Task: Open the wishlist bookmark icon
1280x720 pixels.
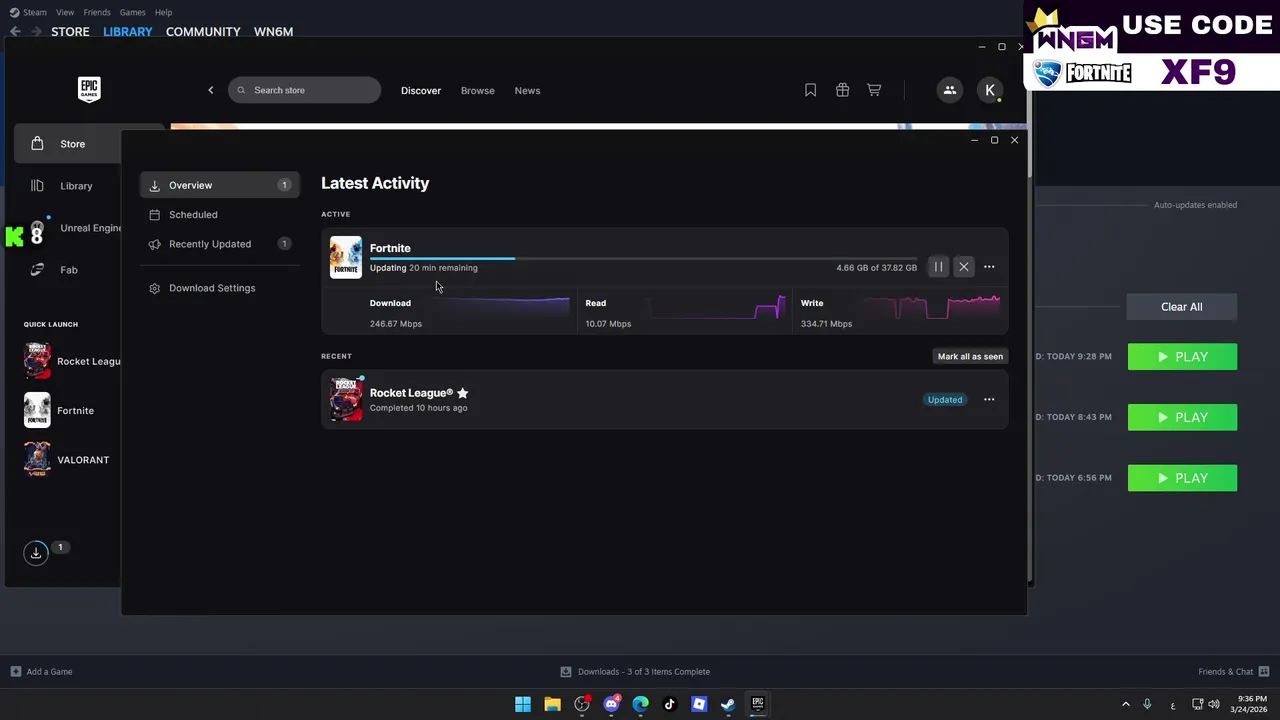Action: [811, 90]
